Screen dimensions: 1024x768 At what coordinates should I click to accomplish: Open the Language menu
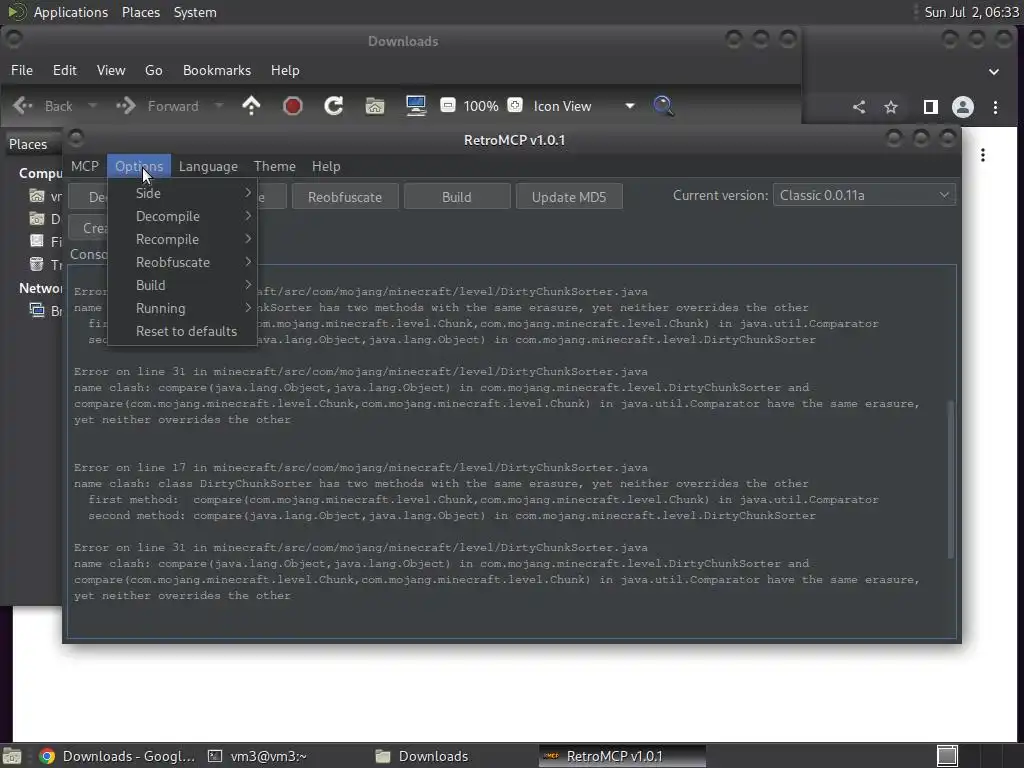tap(208, 167)
